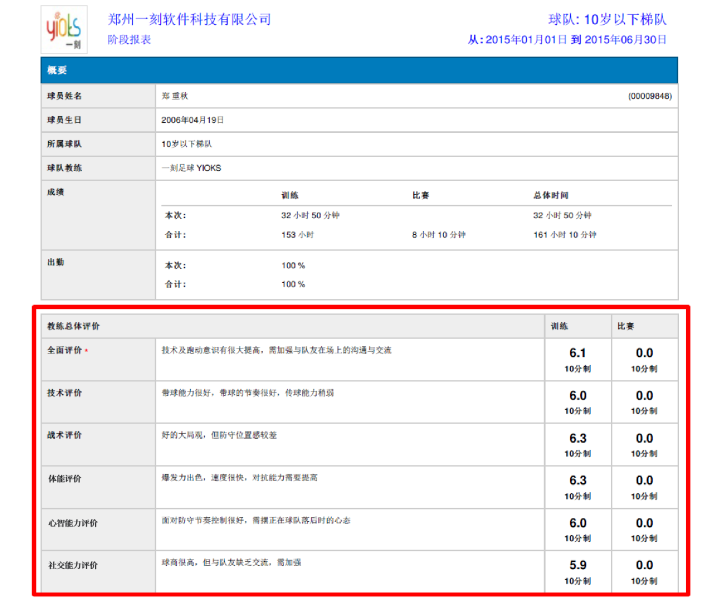Viewport: 720px width, 603px height.
Task: Click the 教练总体评价 table header
Action: pos(73,326)
